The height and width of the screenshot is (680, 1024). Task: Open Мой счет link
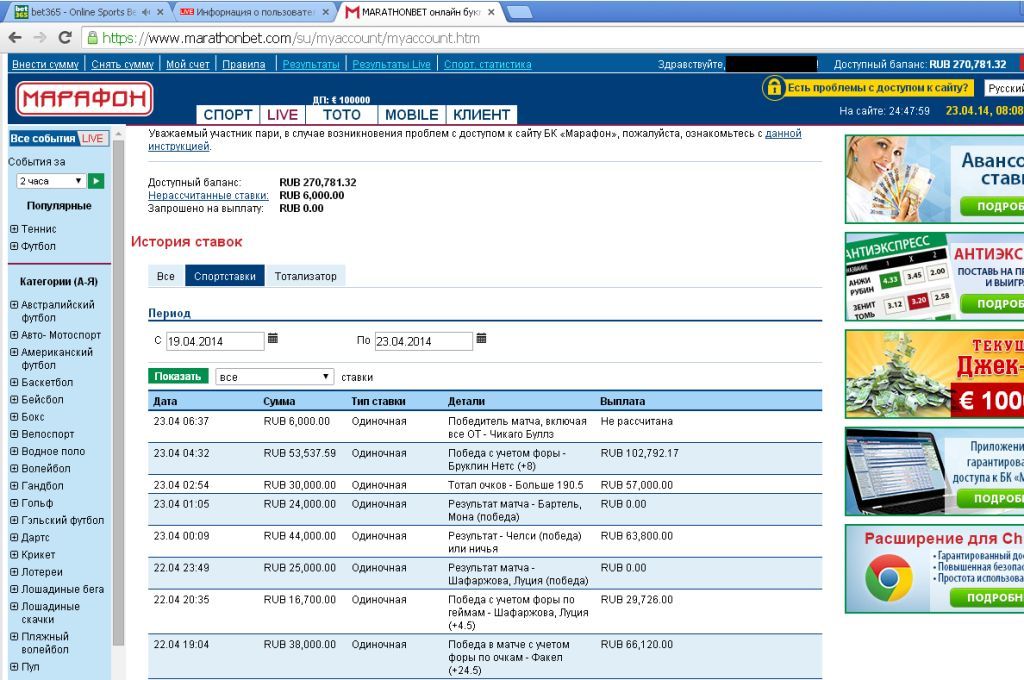pyautogui.click(x=187, y=64)
